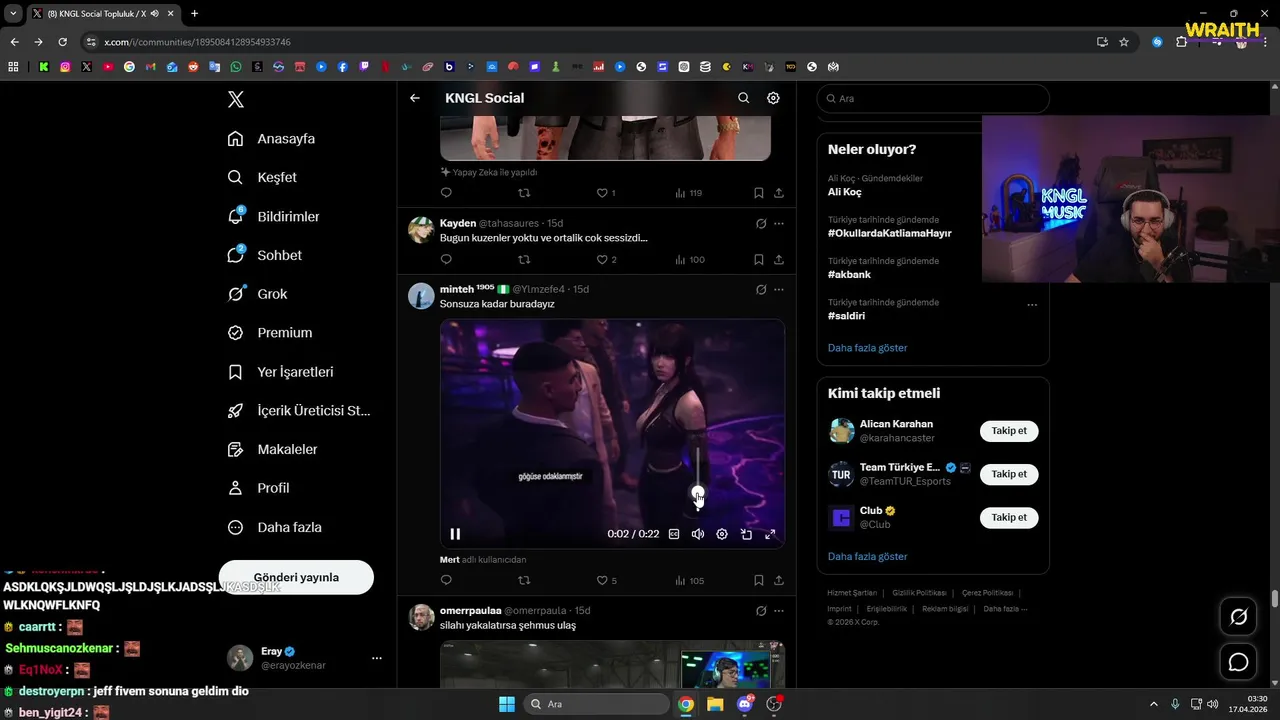Ask Grok about Kayden's post
1280x720 pixels.
click(x=761, y=223)
